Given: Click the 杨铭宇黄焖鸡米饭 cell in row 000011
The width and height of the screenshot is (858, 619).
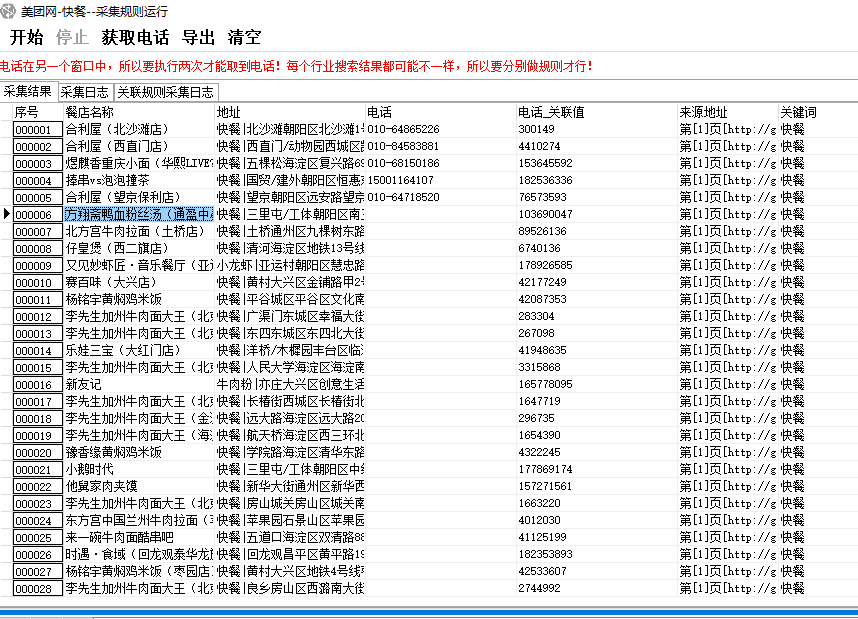Looking at the screenshot, I should point(139,299).
